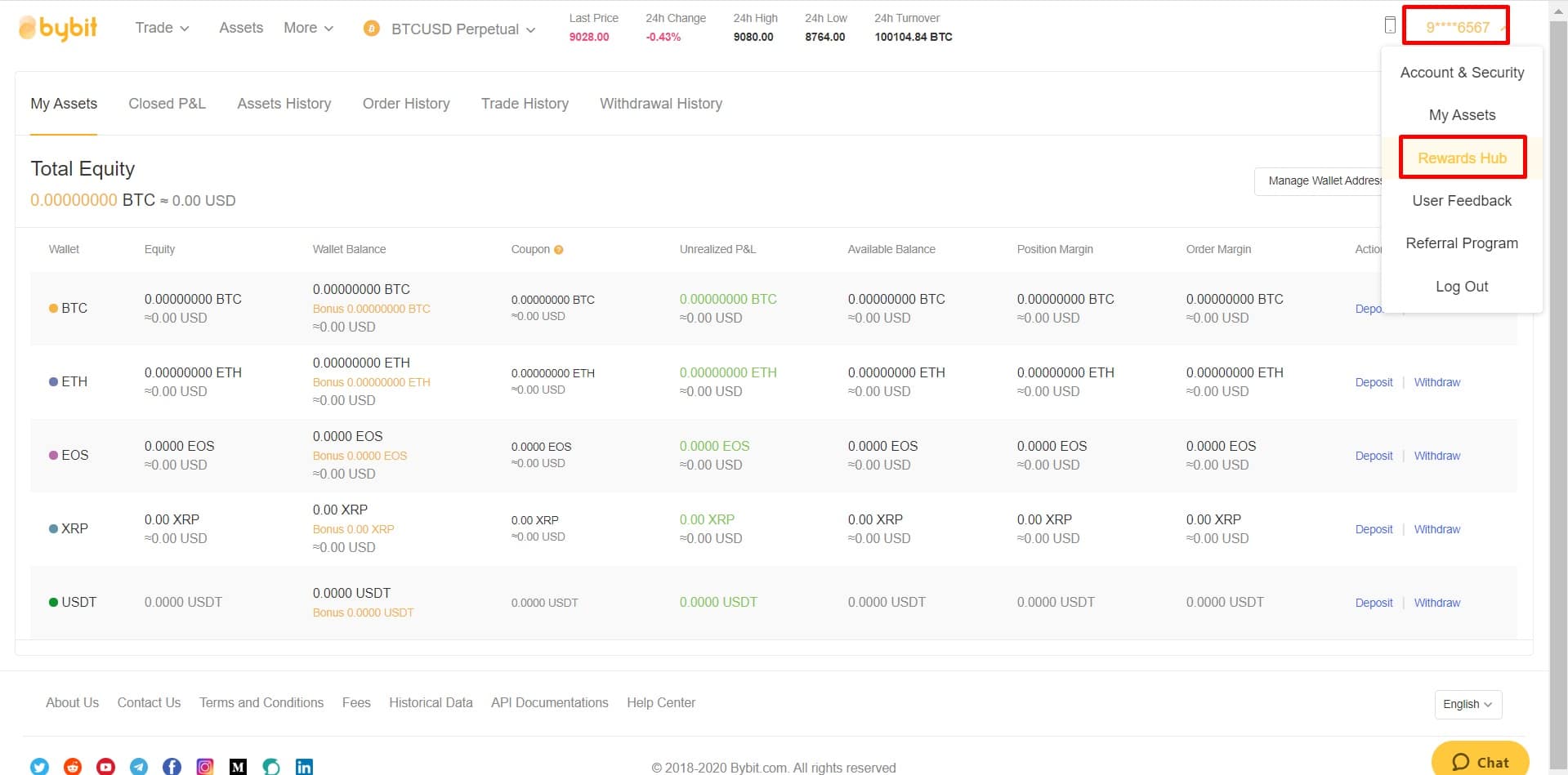
Task: Open the account 9****6567 user menu
Action: [1457, 27]
